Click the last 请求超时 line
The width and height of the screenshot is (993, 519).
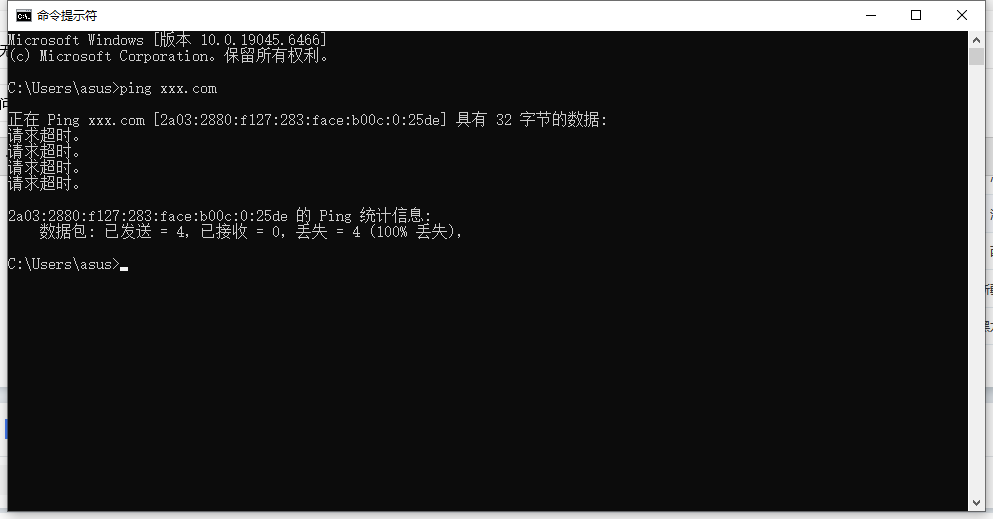[44, 184]
